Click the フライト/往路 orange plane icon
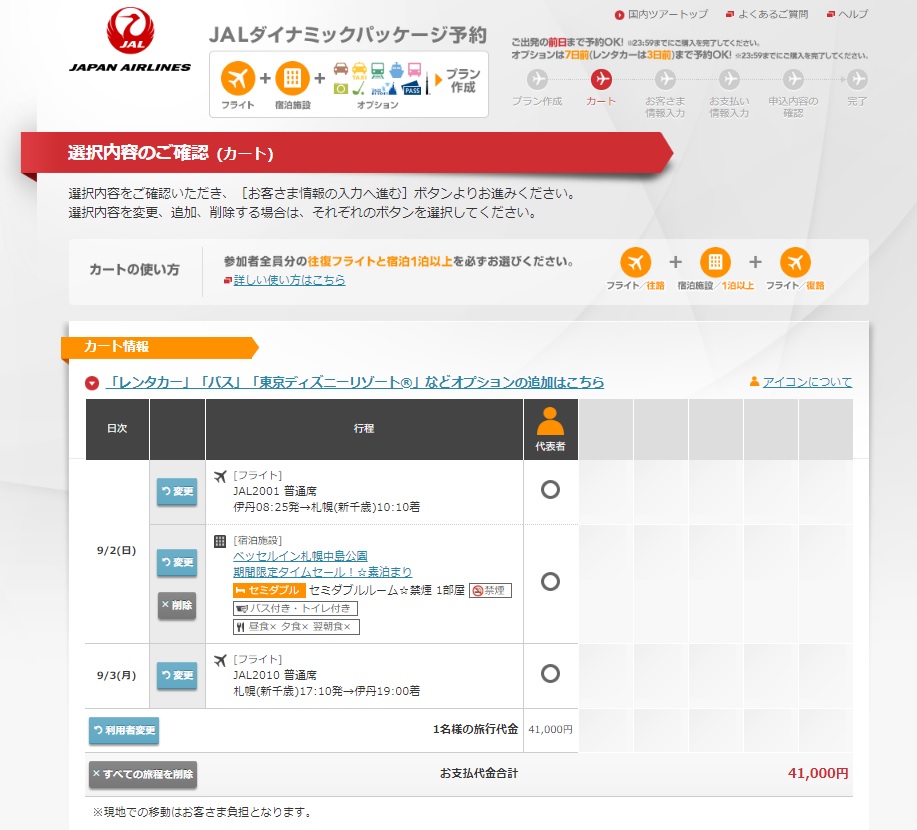Viewport: 917px width, 830px height. (635, 262)
